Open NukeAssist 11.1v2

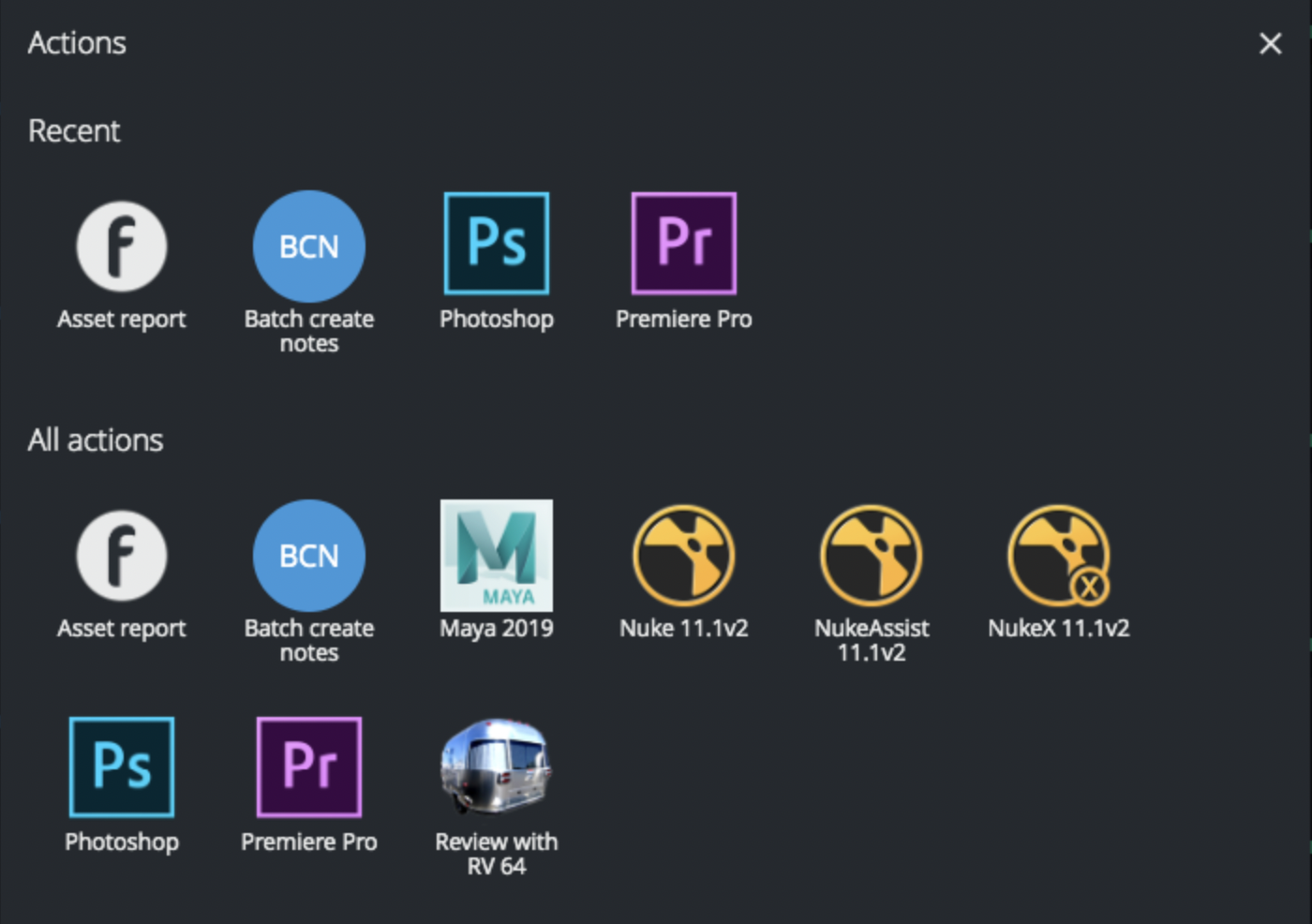871,555
